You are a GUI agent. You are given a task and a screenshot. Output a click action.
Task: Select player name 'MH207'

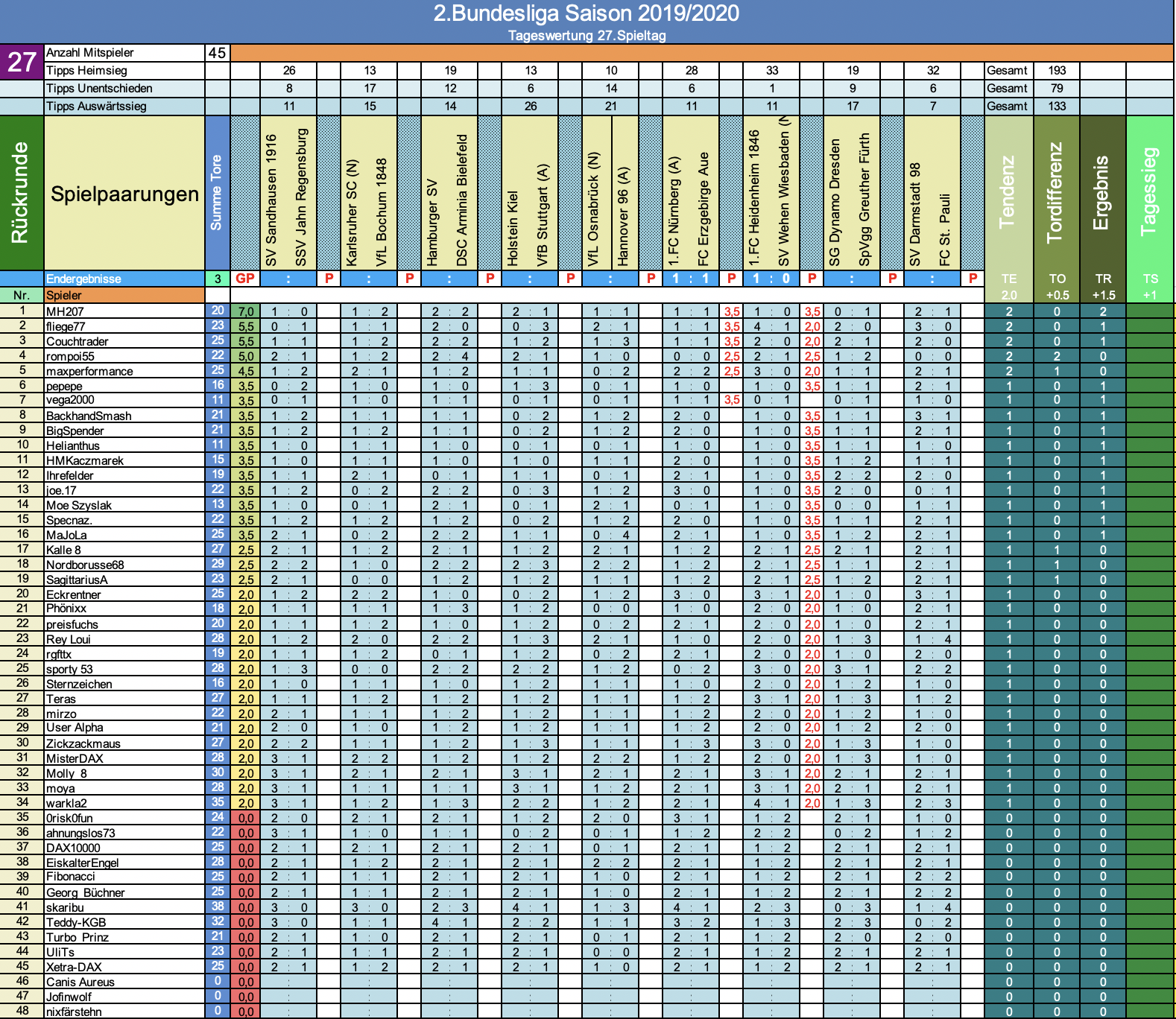65,311
